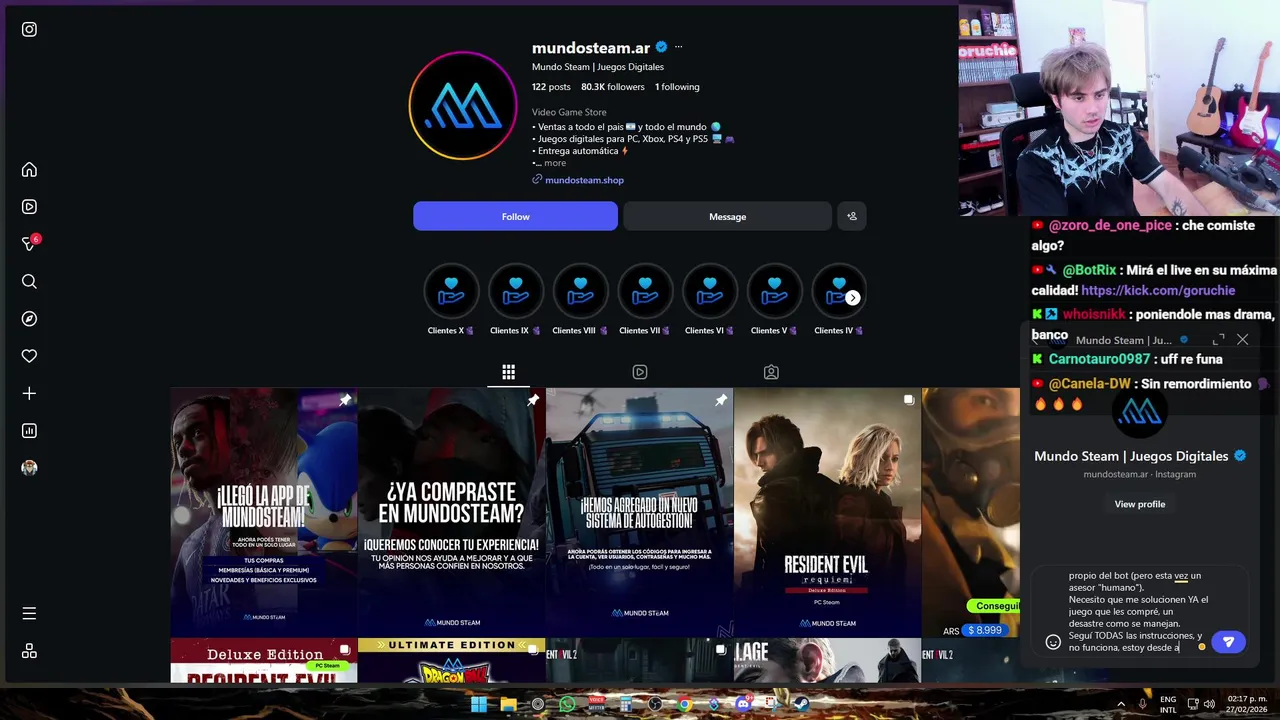This screenshot has height=720, width=1280.
Task: Open Clientes IX highlight
Action: [x=516, y=298]
